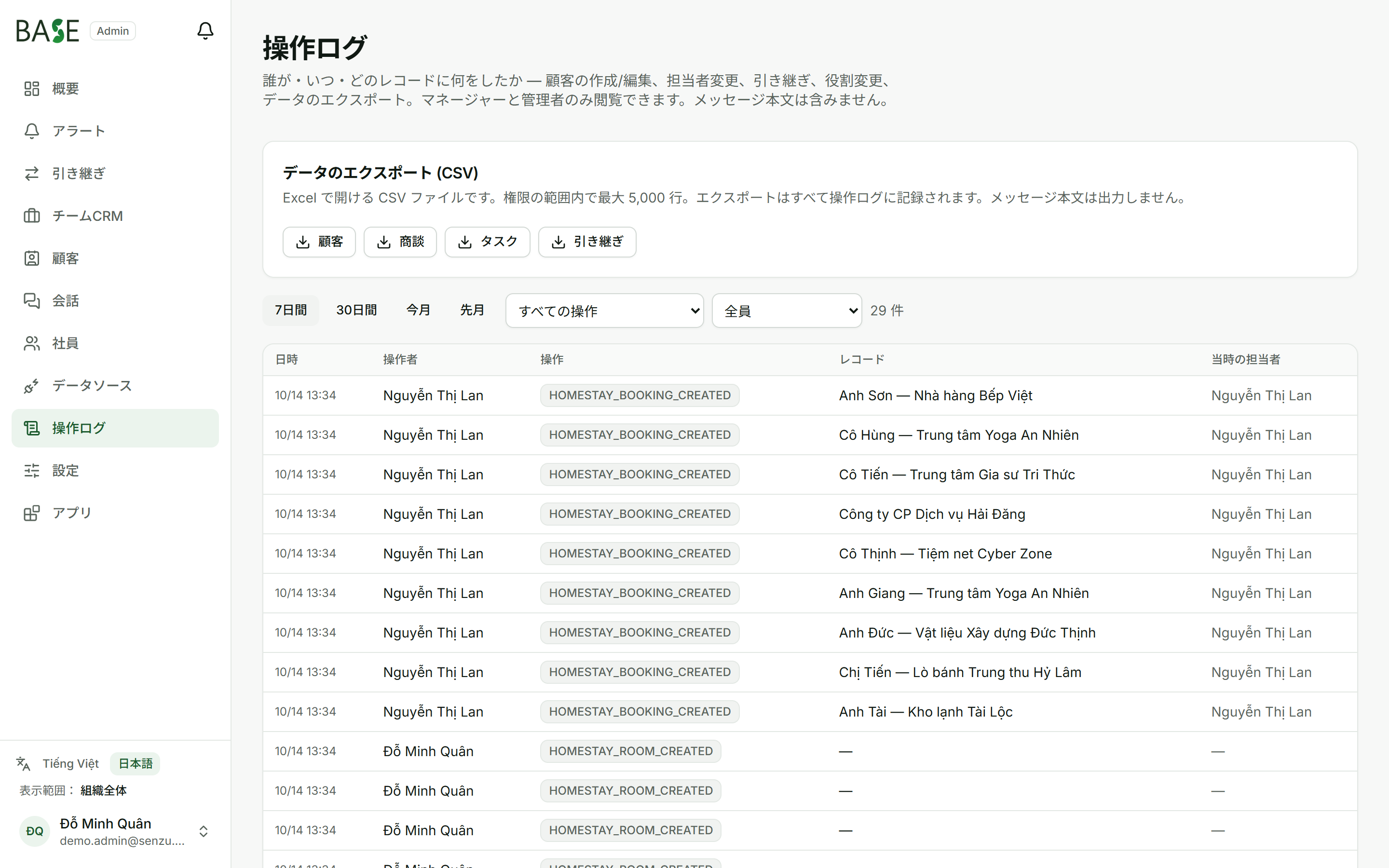Select the 30日間 period tab
Image resolution: width=1389 pixels, height=868 pixels.
[356, 310]
